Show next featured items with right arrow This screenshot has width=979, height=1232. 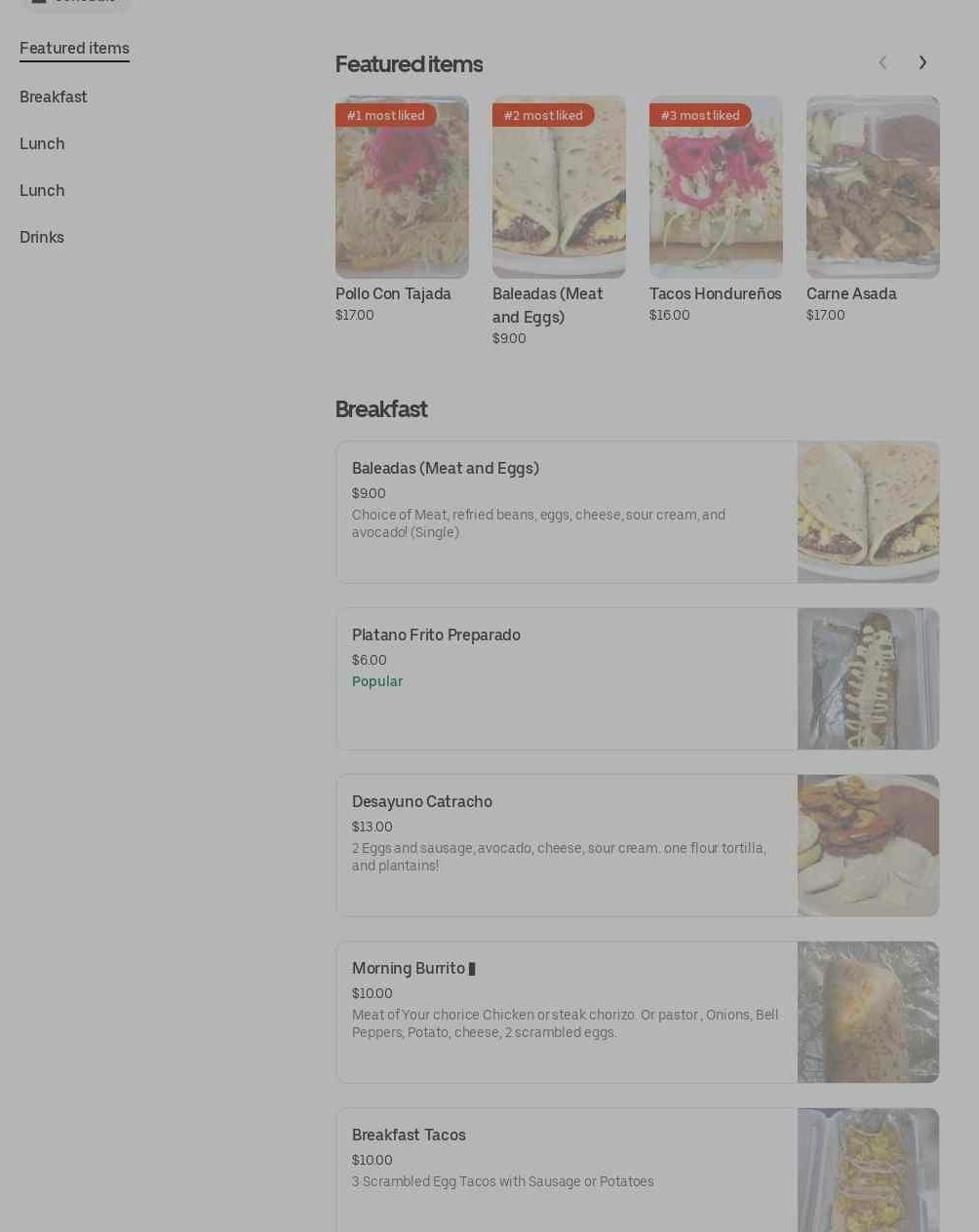(x=922, y=63)
